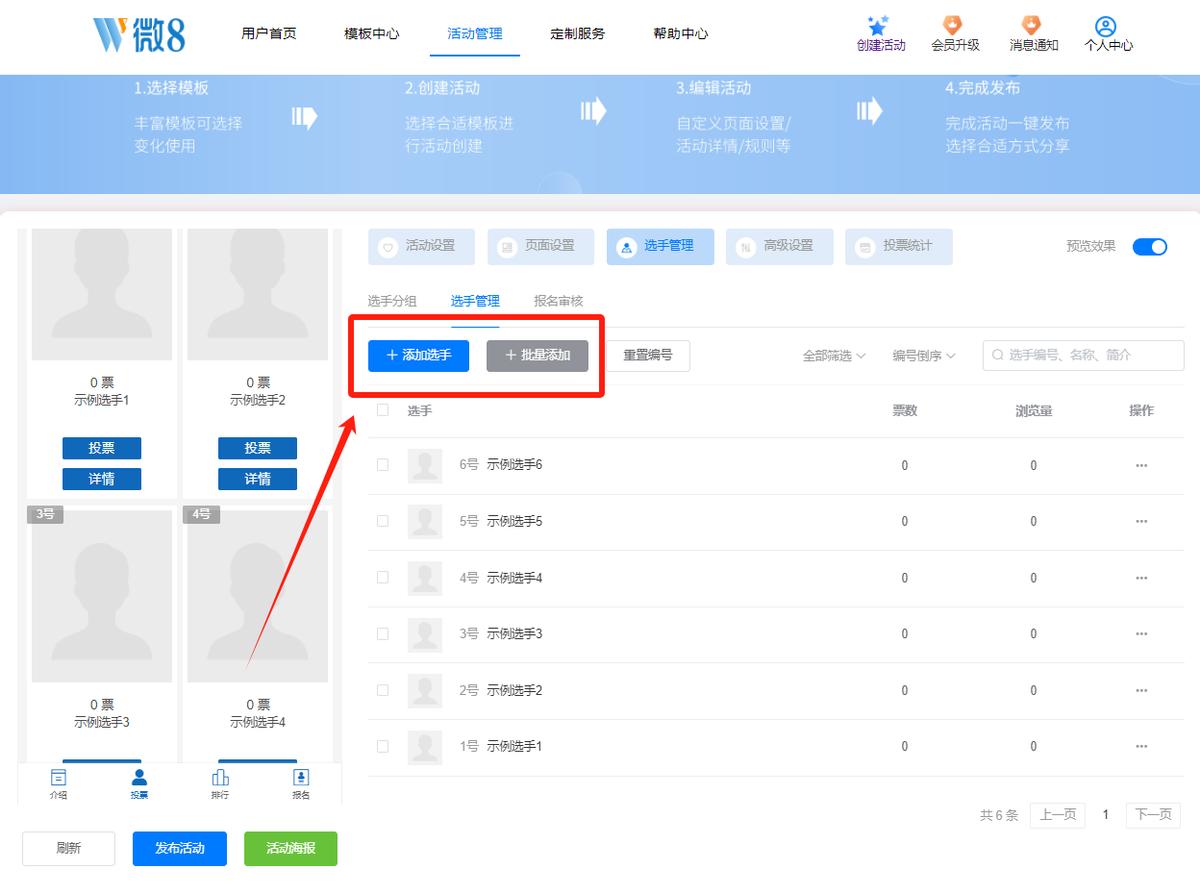This screenshot has height=888, width=1200.
Task: Check the select-all checkbox in table header
Action: tap(383, 410)
